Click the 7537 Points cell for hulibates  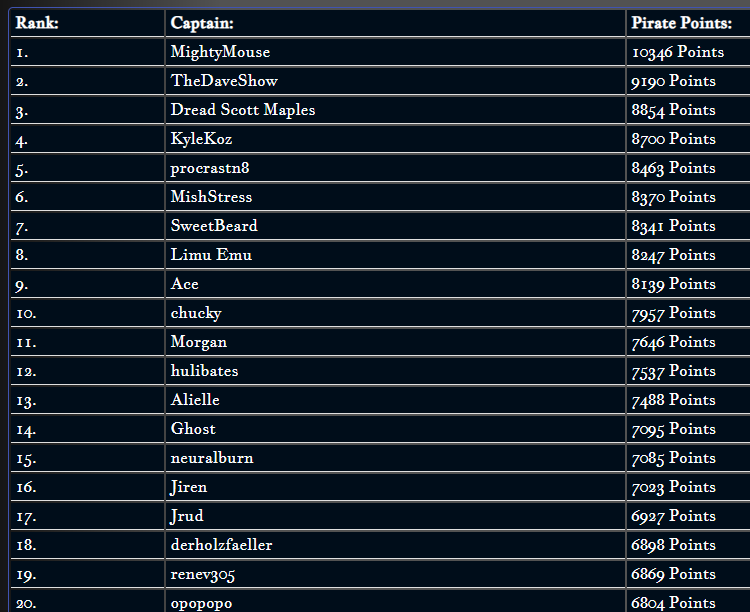point(673,371)
